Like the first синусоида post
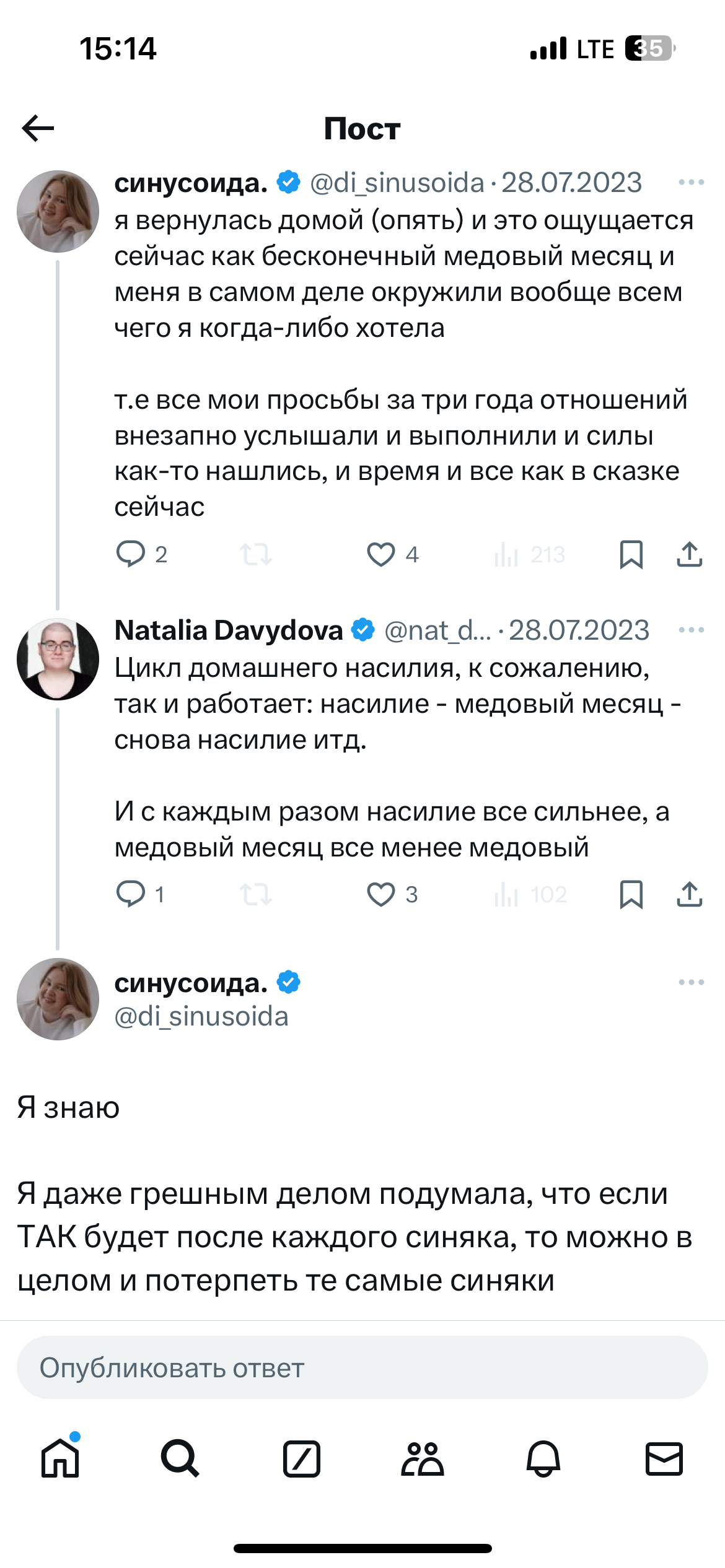725x1568 pixels. [x=381, y=554]
